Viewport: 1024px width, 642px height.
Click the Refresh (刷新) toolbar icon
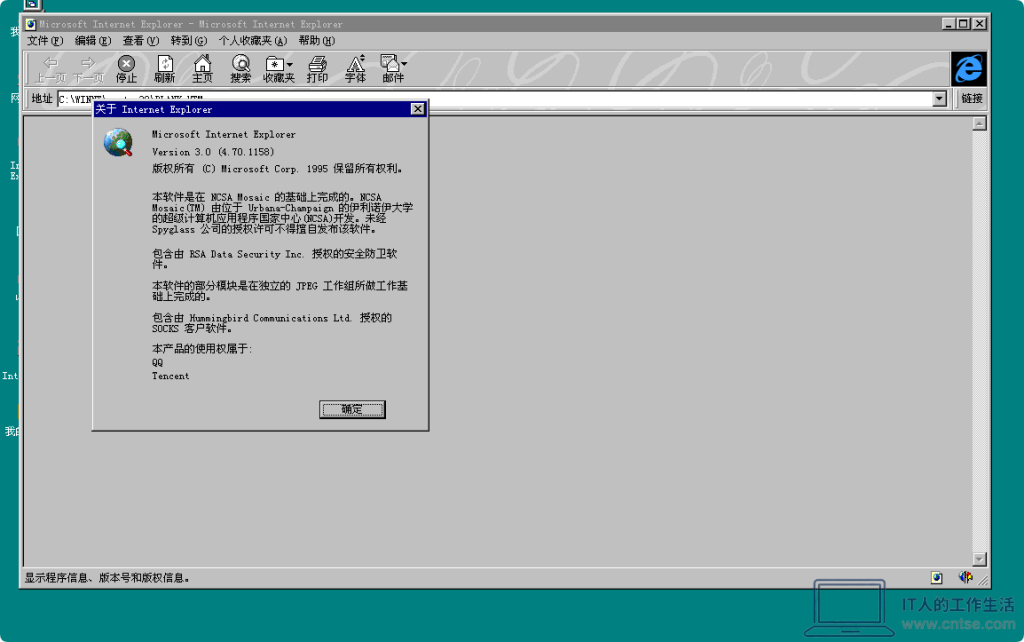tap(165, 69)
